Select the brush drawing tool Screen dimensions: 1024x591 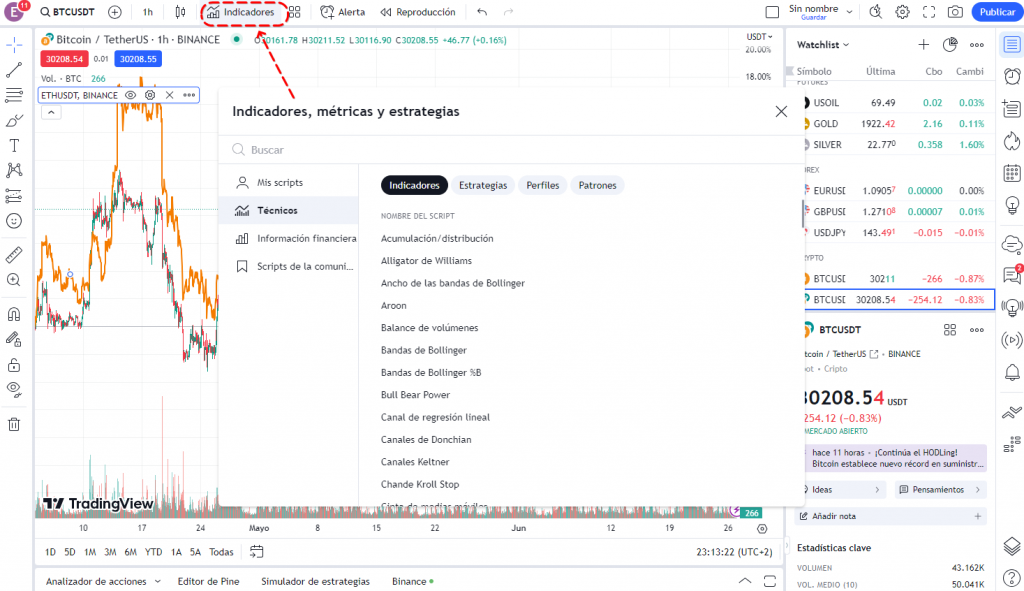13,120
